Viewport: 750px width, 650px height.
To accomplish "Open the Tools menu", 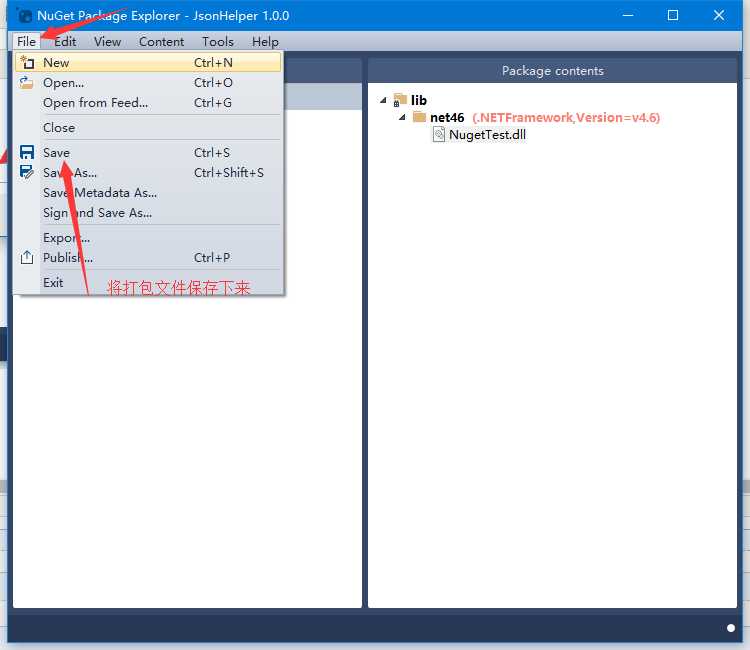I will (x=218, y=42).
